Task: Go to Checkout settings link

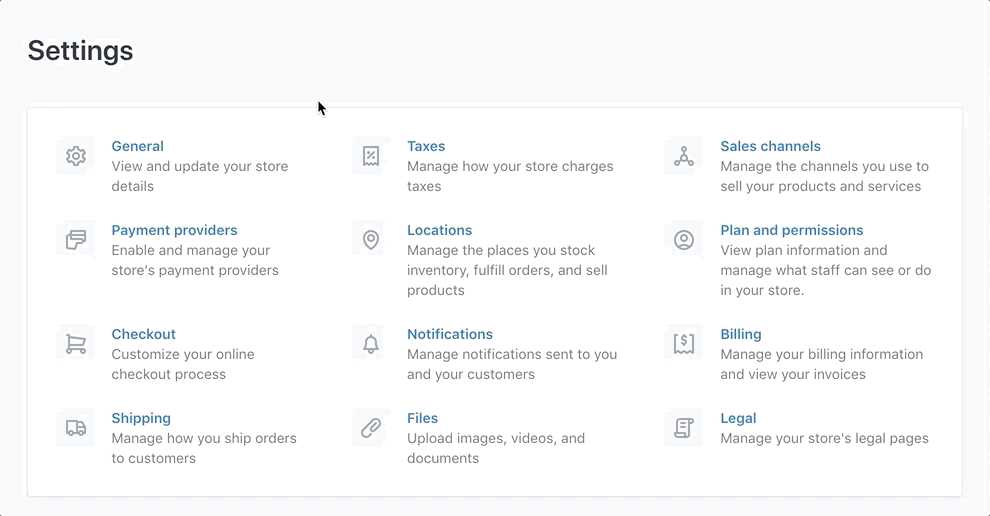Action: coord(143,334)
